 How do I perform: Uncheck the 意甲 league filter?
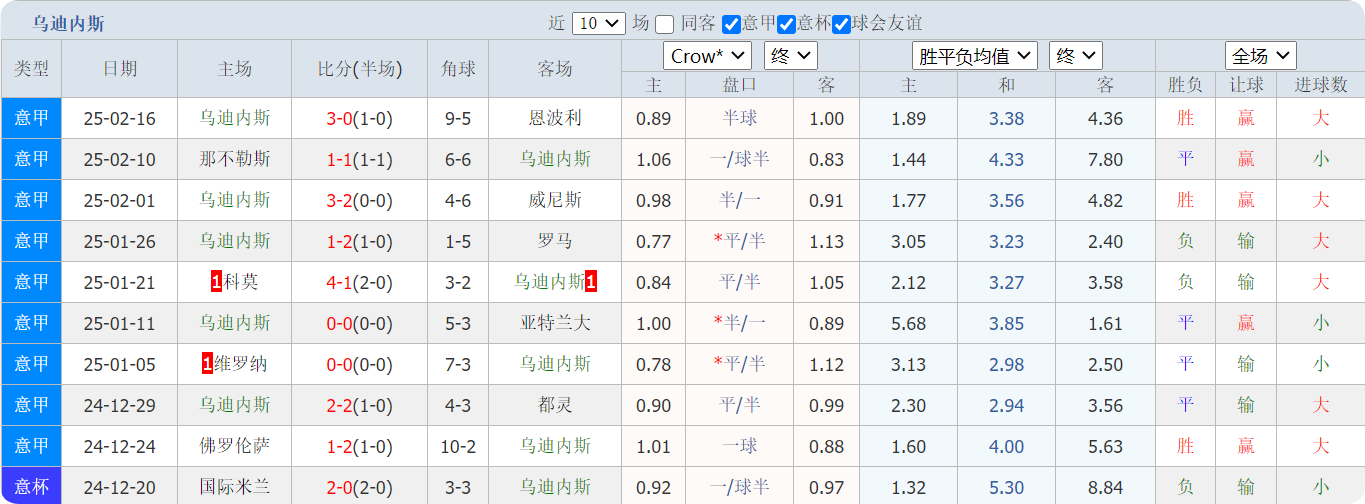pyautogui.click(x=732, y=24)
